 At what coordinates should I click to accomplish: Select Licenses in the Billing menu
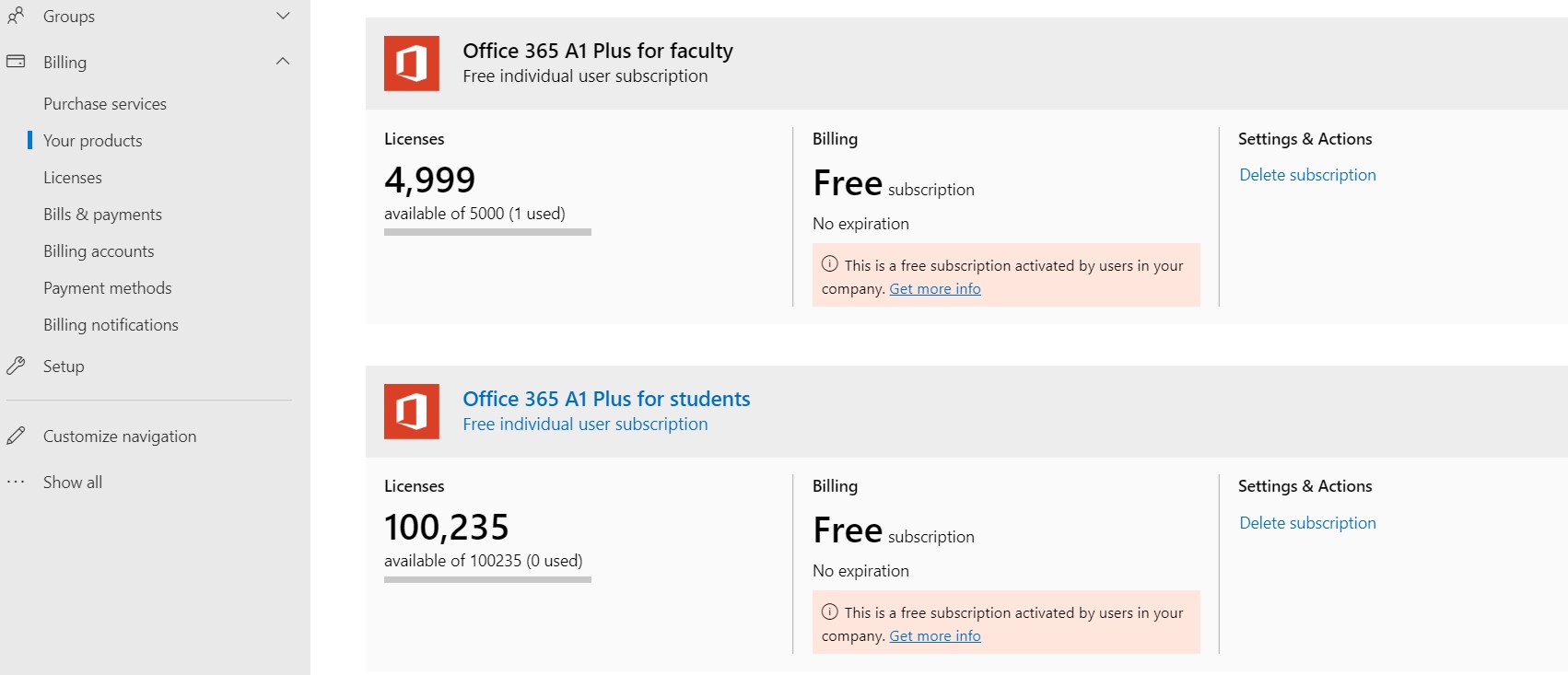73,178
